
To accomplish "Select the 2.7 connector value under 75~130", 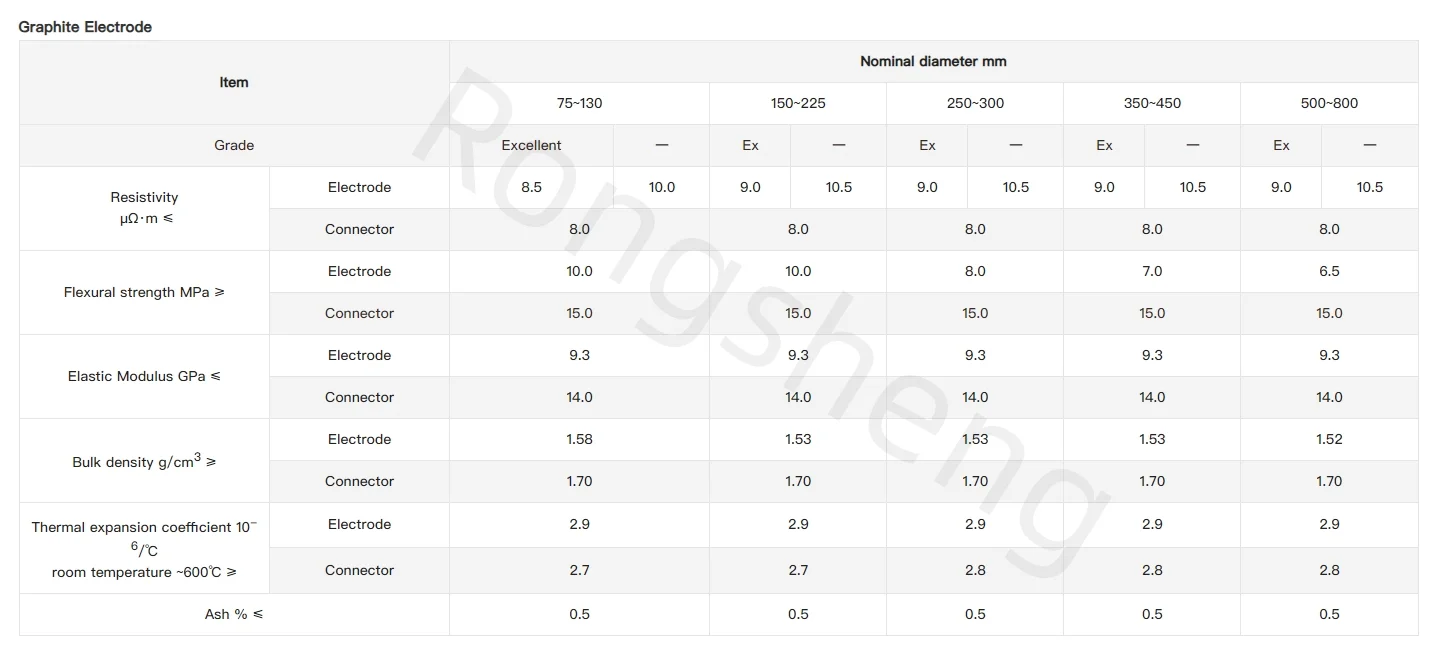I will [579, 570].
